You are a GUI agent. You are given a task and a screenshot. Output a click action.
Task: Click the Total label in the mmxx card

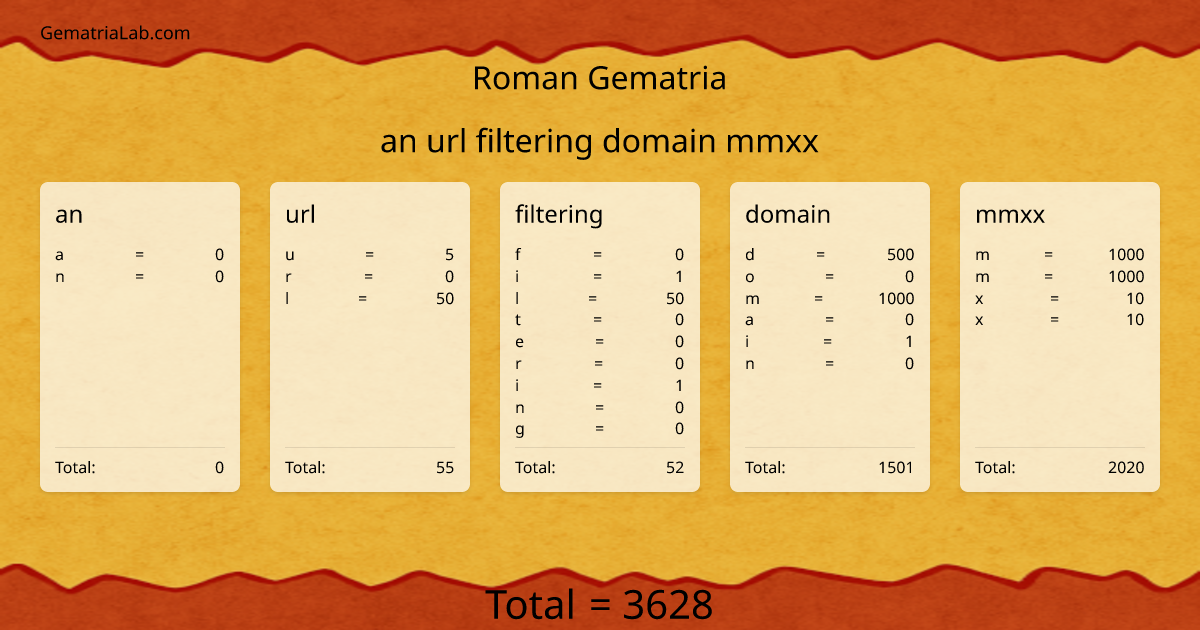tap(995, 467)
